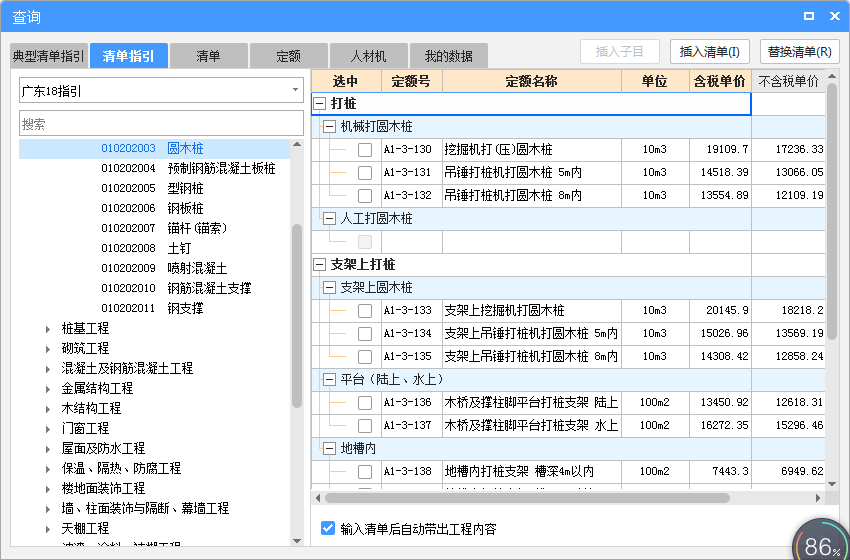Switch to the 清单指引 tab
Screen dimensions: 850x560
tap(128, 56)
